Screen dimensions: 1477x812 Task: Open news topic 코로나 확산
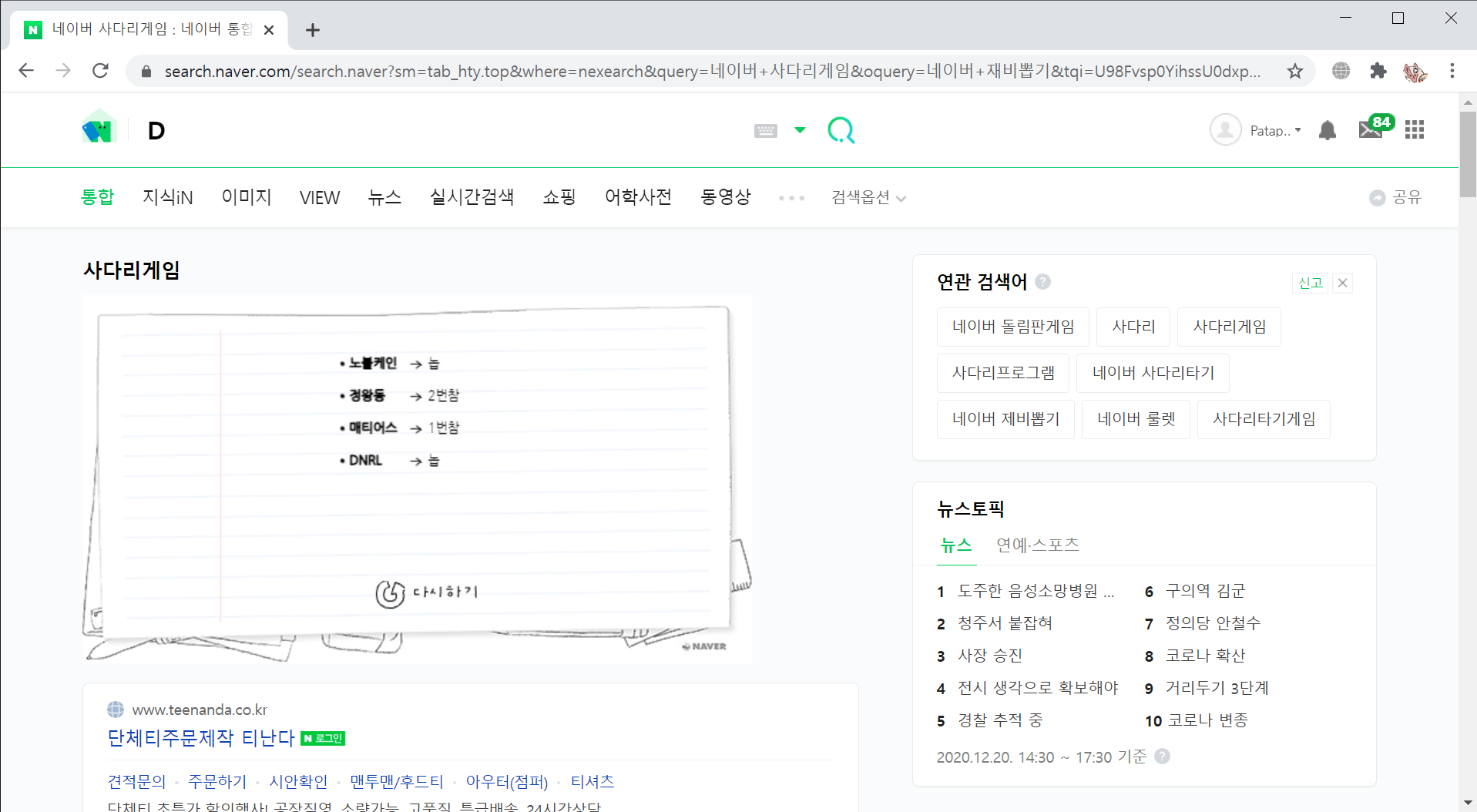[1205, 656]
